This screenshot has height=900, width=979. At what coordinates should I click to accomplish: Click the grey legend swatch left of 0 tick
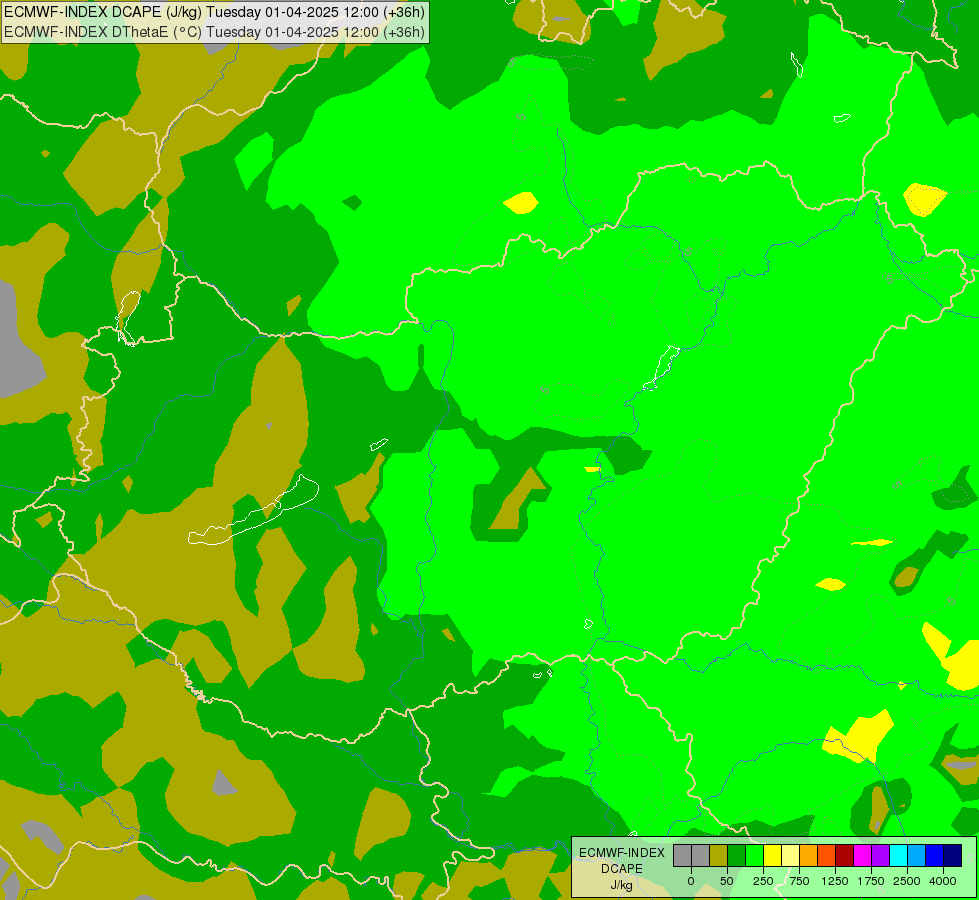[x=682, y=856]
